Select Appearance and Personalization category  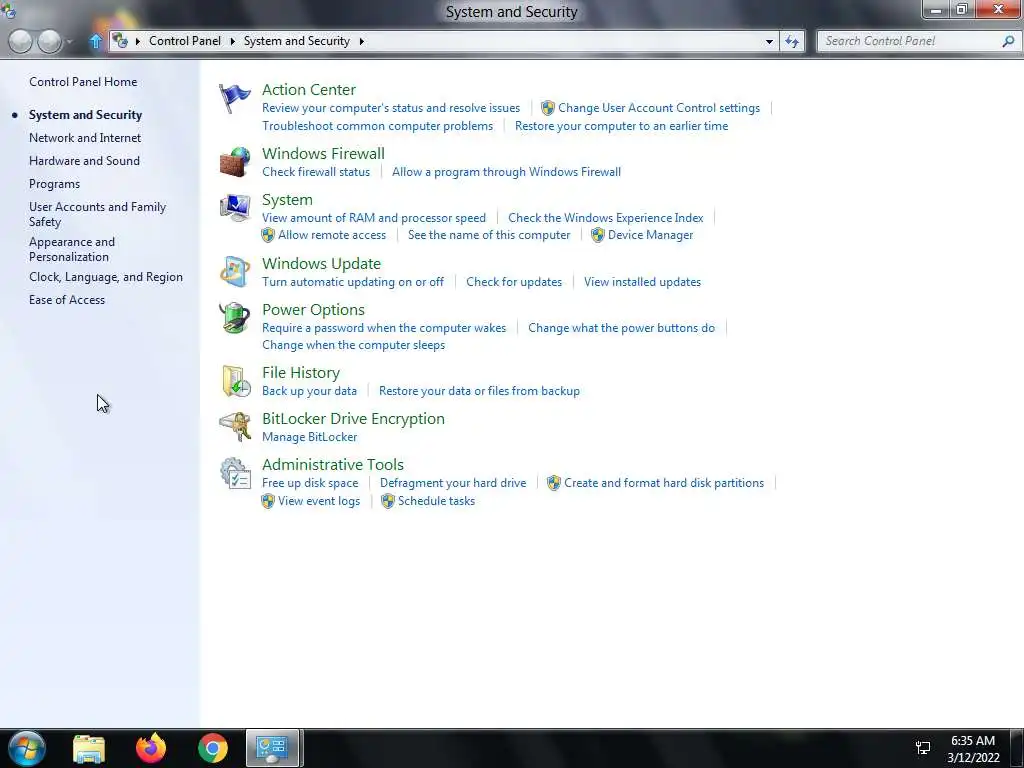point(72,249)
